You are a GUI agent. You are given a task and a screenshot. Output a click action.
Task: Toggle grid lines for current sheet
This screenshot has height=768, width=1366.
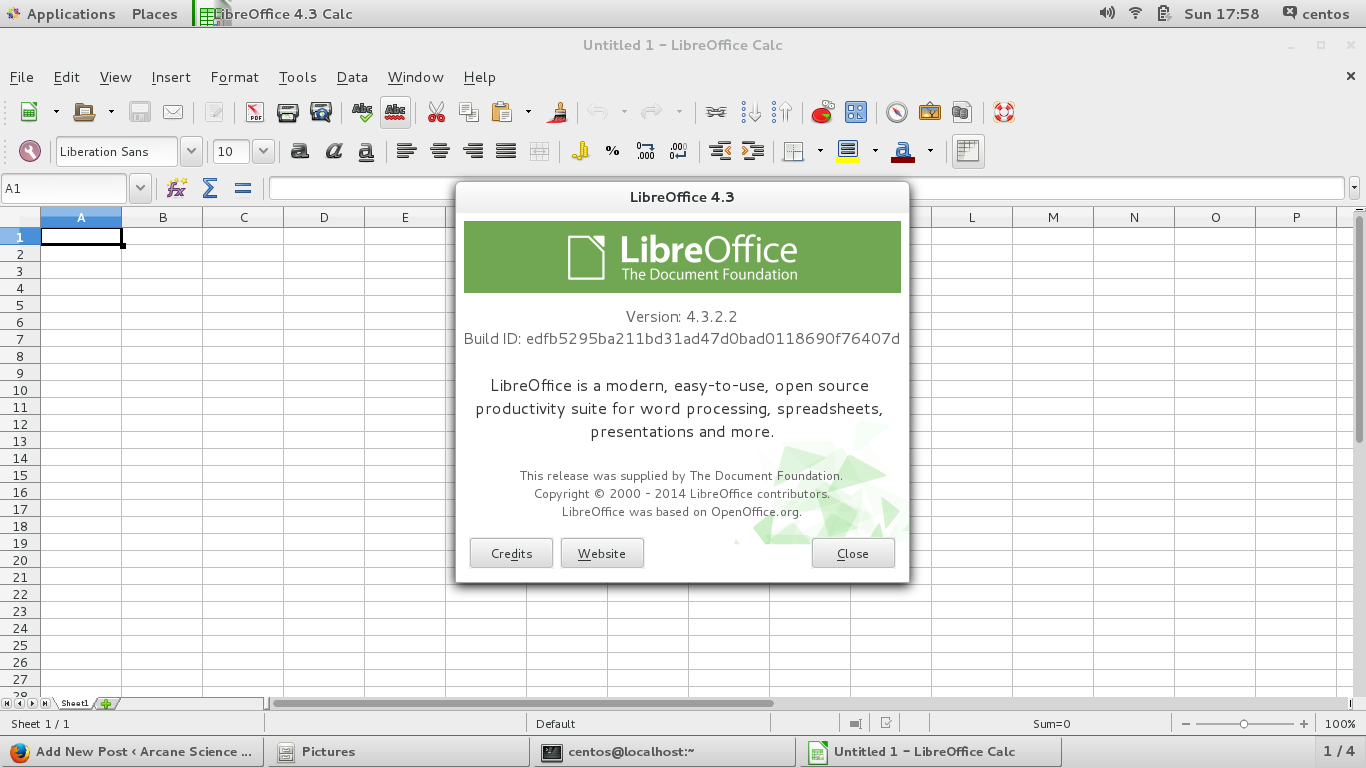[967, 151]
